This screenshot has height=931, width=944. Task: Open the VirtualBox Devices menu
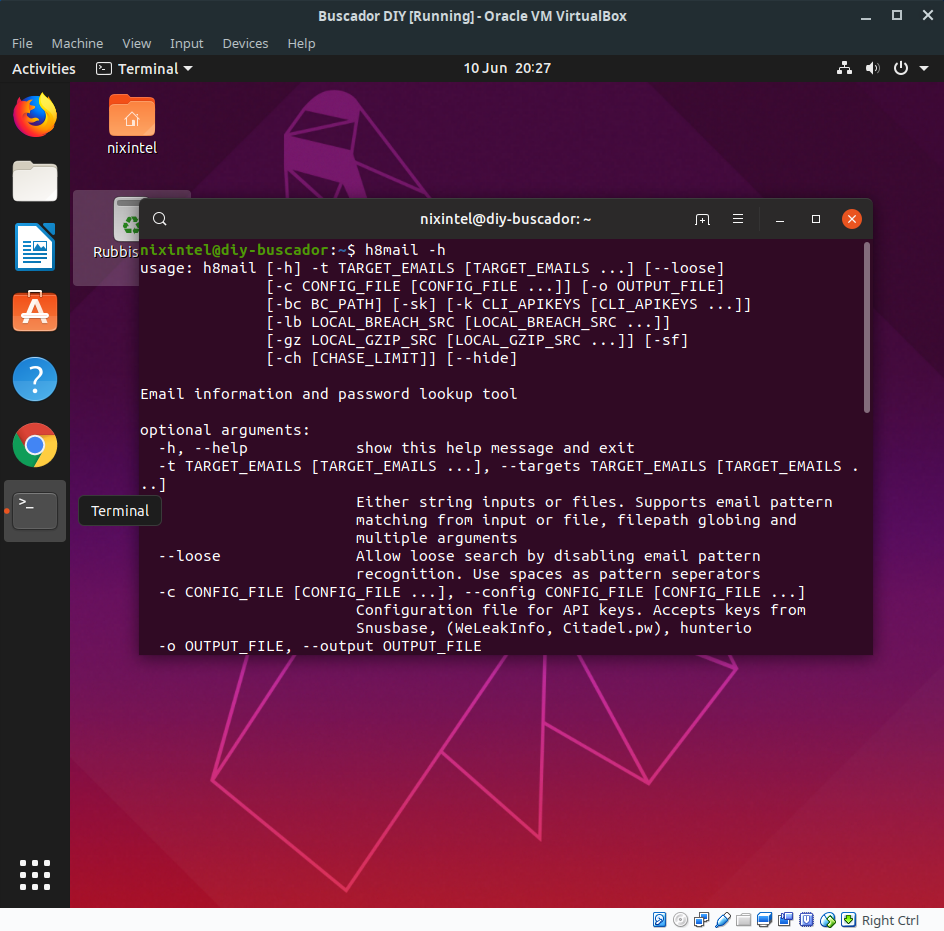point(245,43)
